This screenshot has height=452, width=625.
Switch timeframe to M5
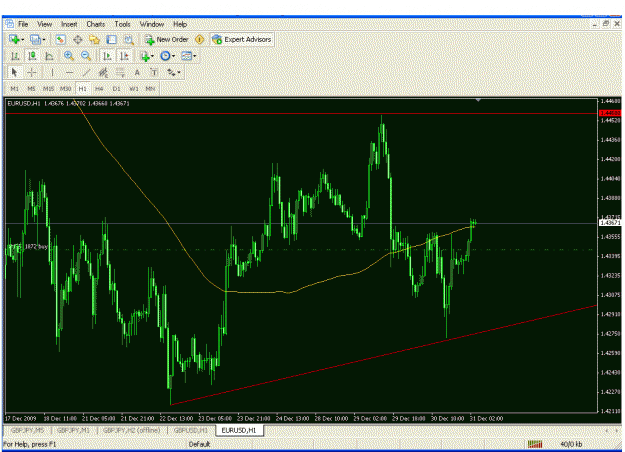pos(31,88)
